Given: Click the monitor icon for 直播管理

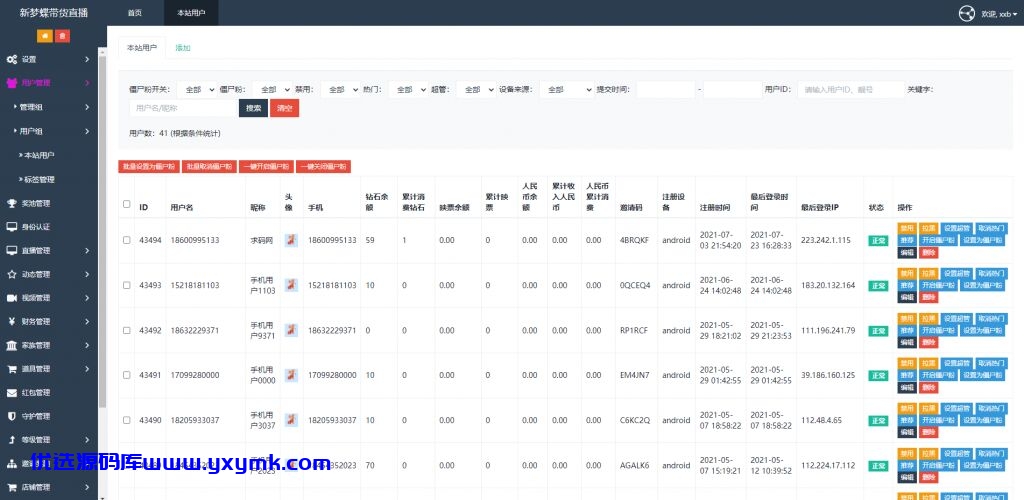Looking at the screenshot, I should pyautogui.click(x=12, y=251).
